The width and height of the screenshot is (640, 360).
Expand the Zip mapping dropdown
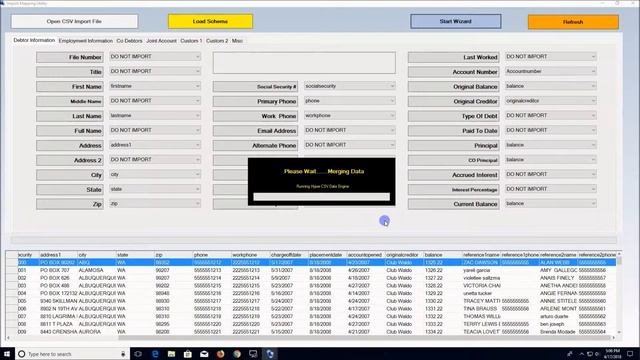[155, 204]
